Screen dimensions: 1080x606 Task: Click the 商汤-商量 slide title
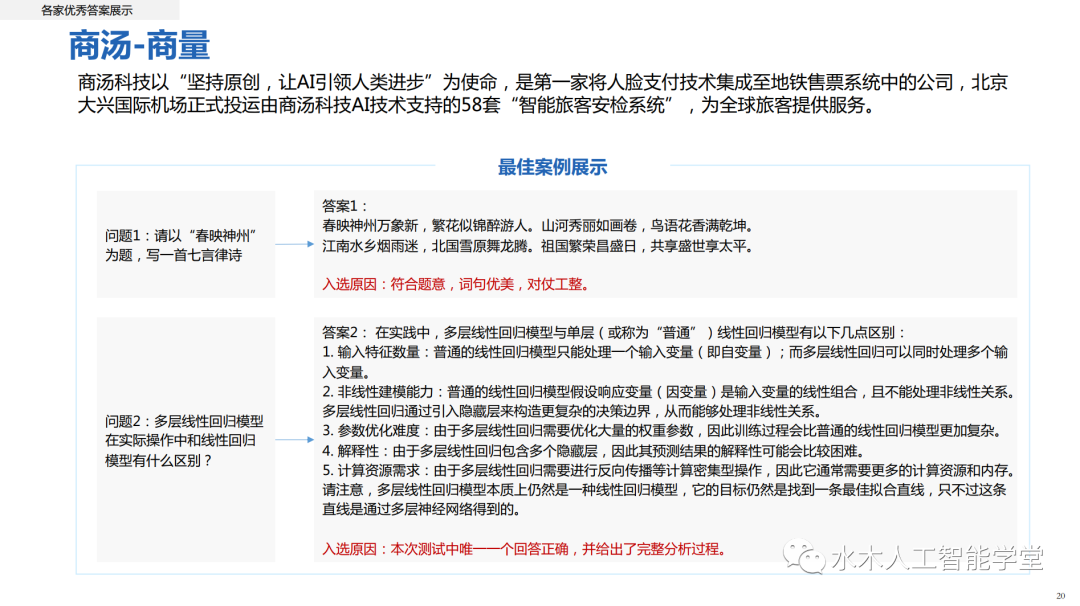point(139,46)
